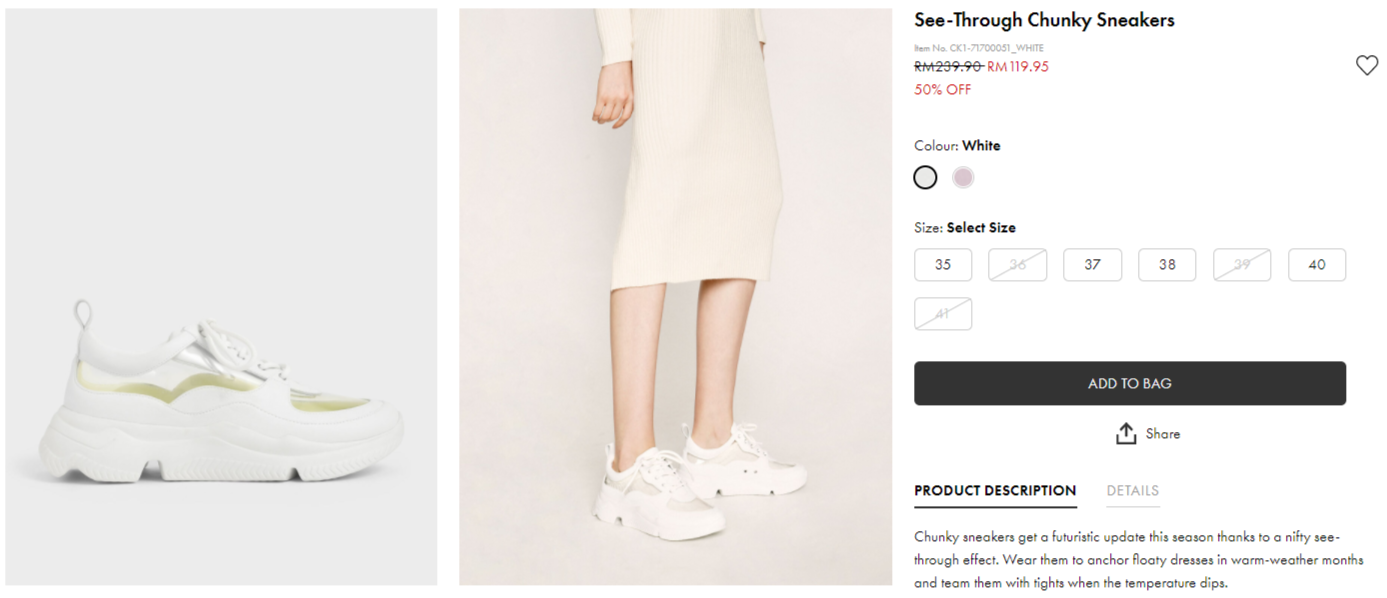Select the white colour swatch
This screenshot has width=1387, height=598.
pos(925,178)
